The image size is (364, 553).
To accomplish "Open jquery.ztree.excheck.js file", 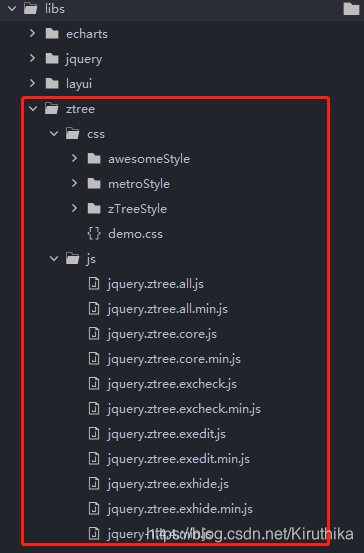I will 172,384.
